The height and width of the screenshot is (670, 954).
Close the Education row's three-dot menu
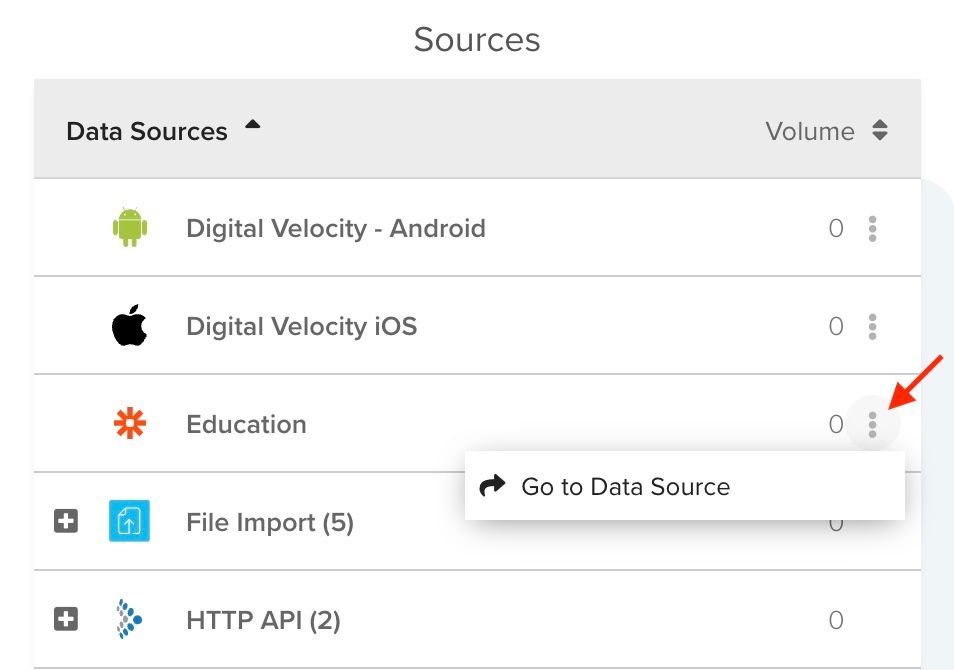[872, 425]
